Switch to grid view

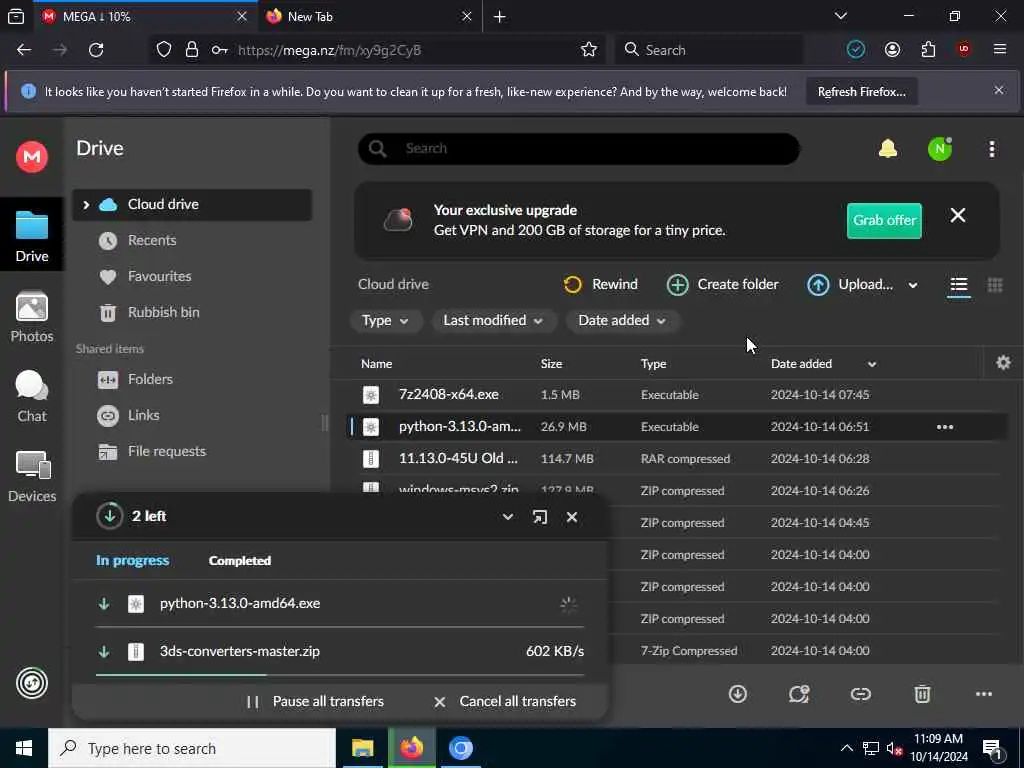[x=995, y=285]
